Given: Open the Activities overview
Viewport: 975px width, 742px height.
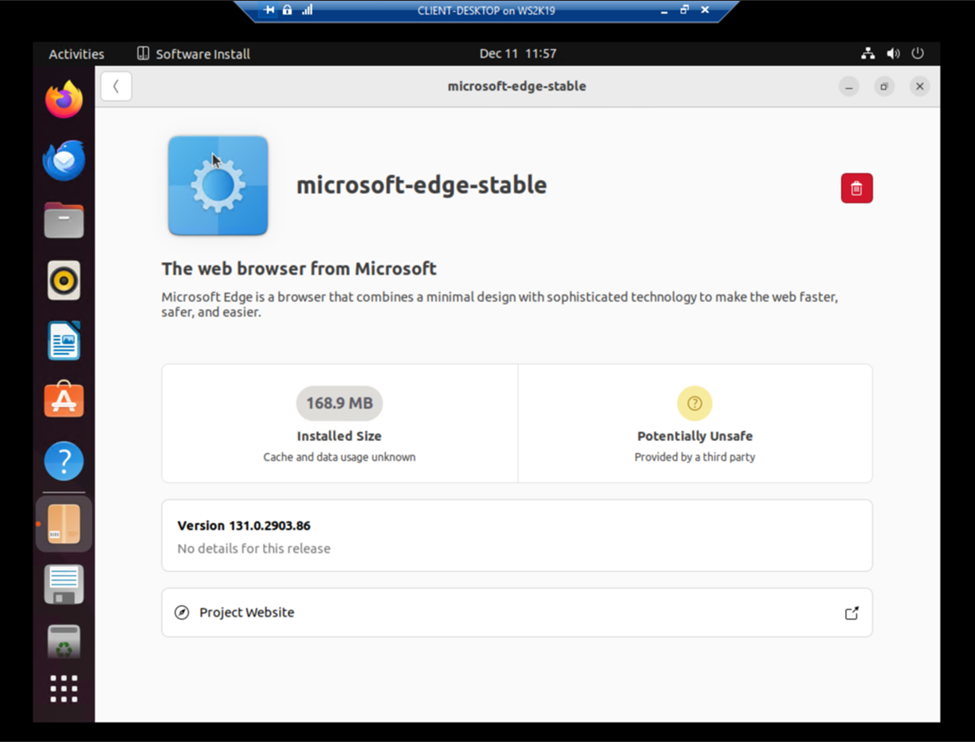Looking at the screenshot, I should tap(76, 54).
